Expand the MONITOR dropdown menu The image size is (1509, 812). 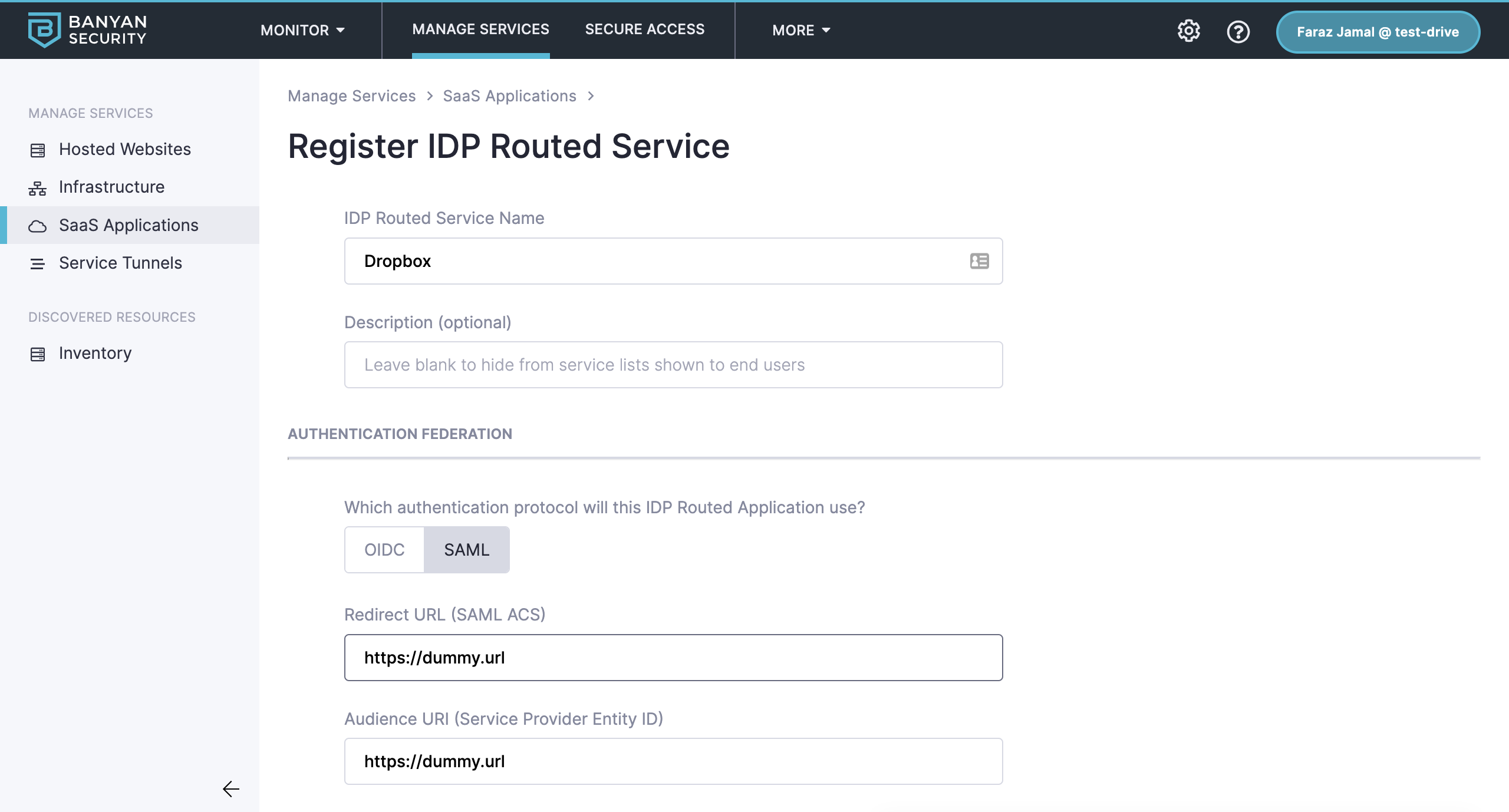click(302, 30)
